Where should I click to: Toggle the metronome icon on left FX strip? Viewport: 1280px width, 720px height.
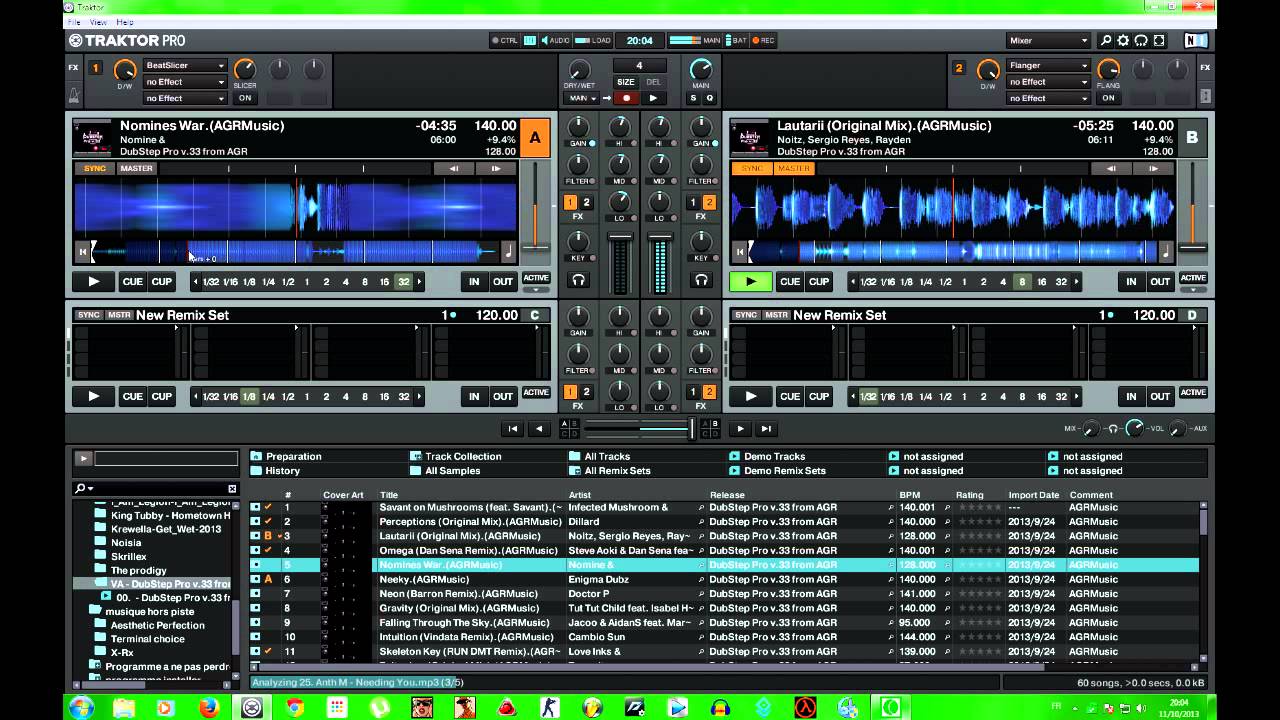click(74, 97)
